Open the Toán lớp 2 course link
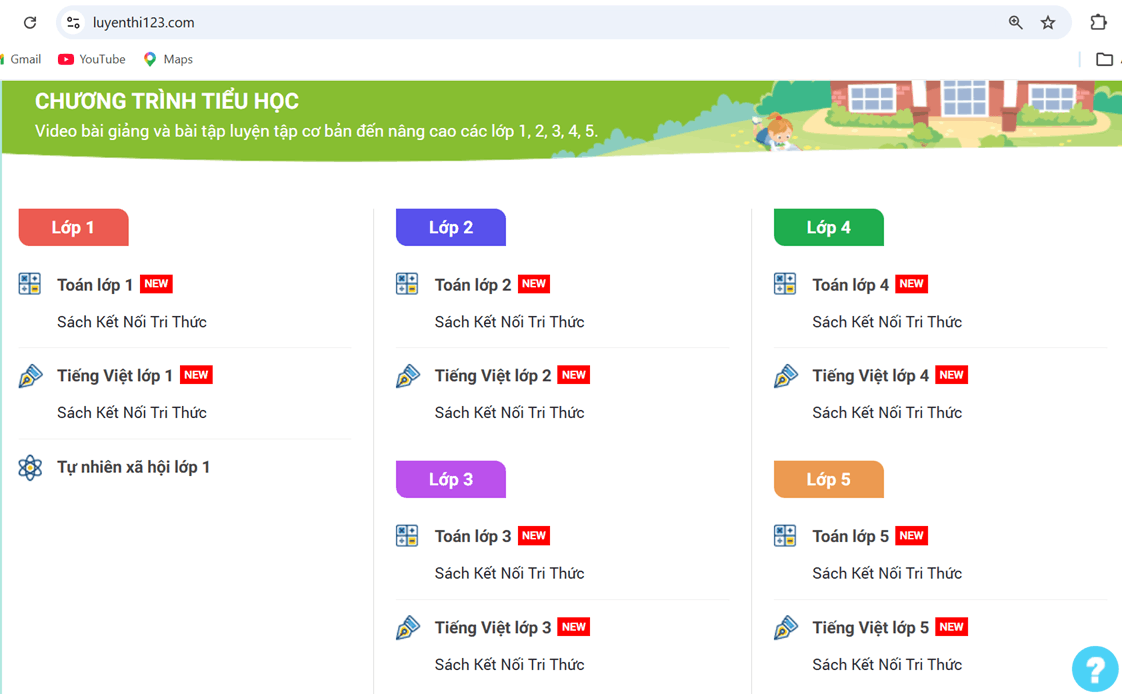This screenshot has height=694, width=1122. 473,285
